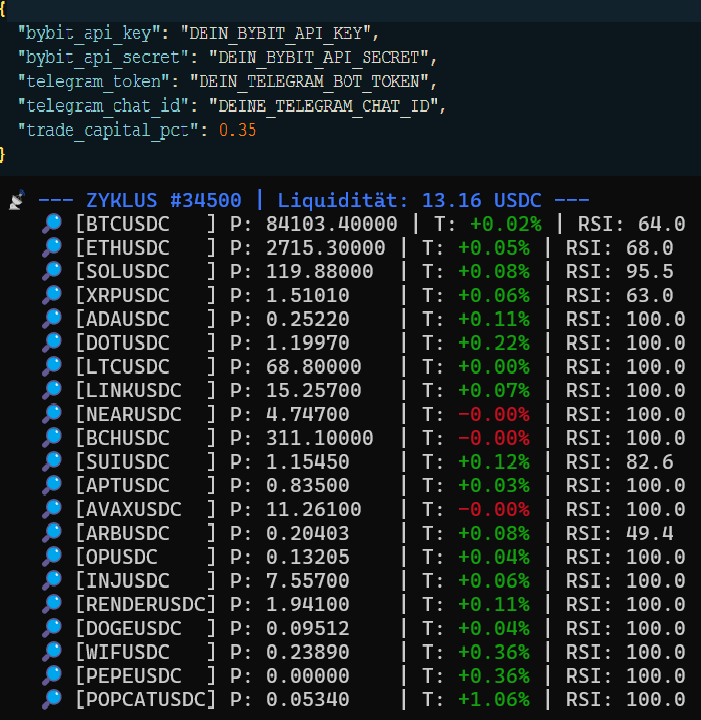The width and height of the screenshot is (701, 720).
Task: Click the ZYKLUS #34500 header text
Action: coord(164,201)
